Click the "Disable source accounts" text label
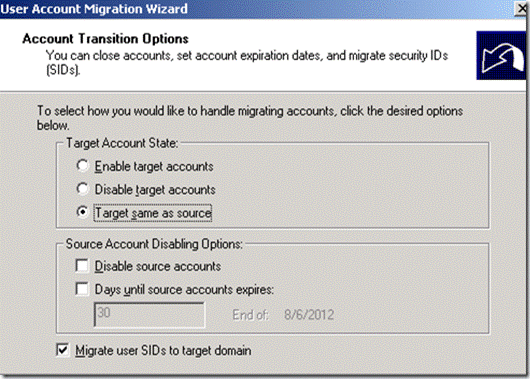530x379 pixels. tap(158, 266)
